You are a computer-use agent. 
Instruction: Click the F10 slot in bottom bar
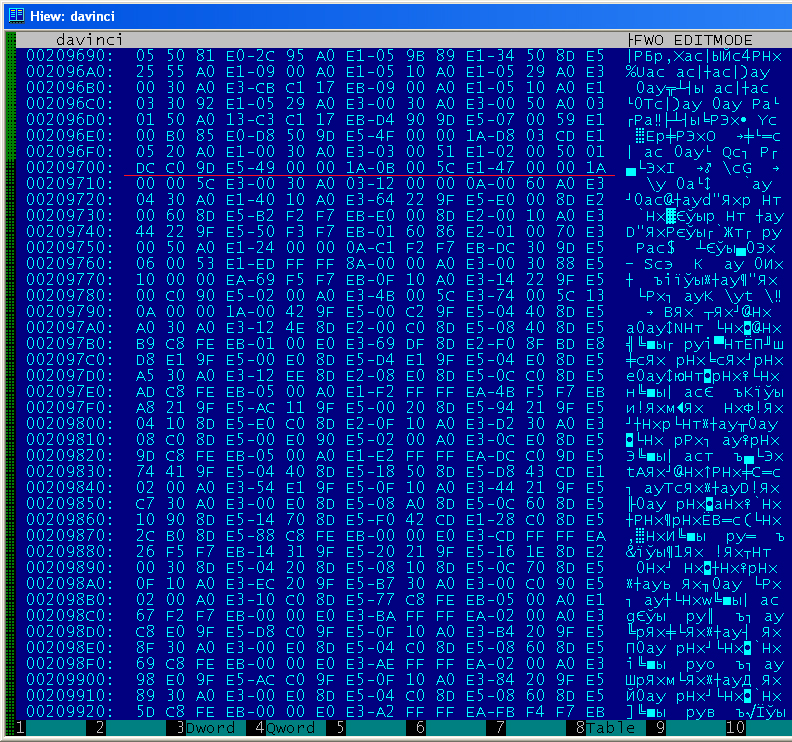(758, 728)
